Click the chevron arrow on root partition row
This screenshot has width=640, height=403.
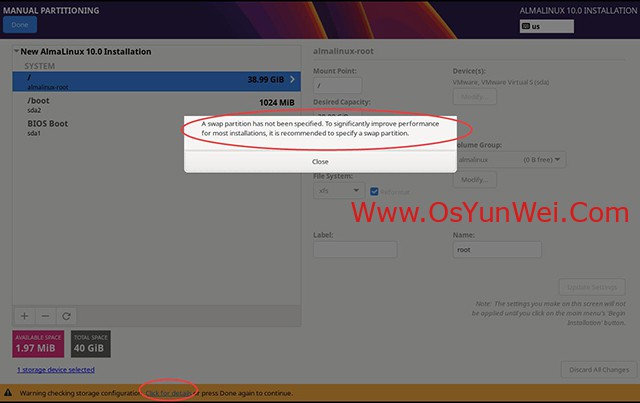tap(293, 78)
